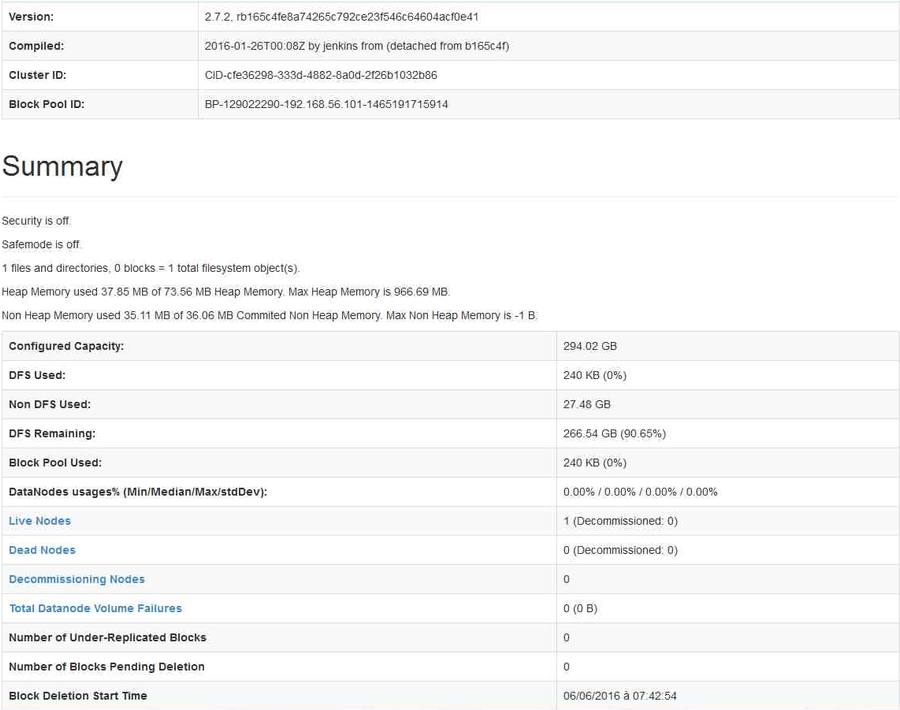The height and width of the screenshot is (710, 900).
Task: Select the DataNodes usages% percentages value
Action: (640, 492)
